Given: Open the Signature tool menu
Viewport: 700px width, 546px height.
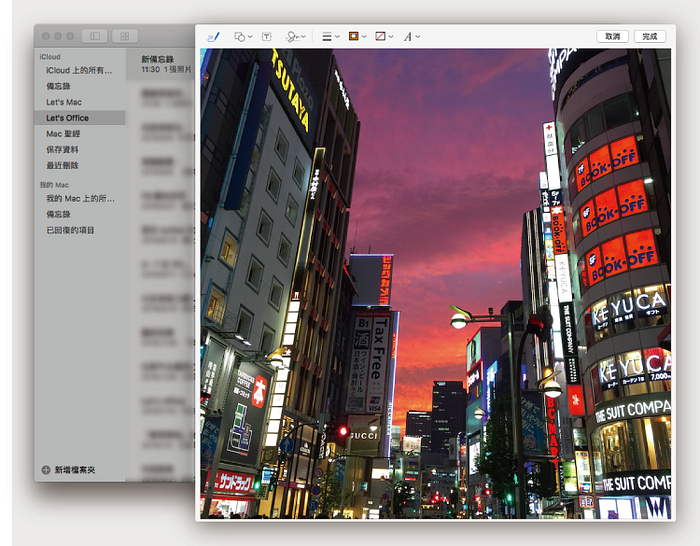Looking at the screenshot, I should point(295,36).
